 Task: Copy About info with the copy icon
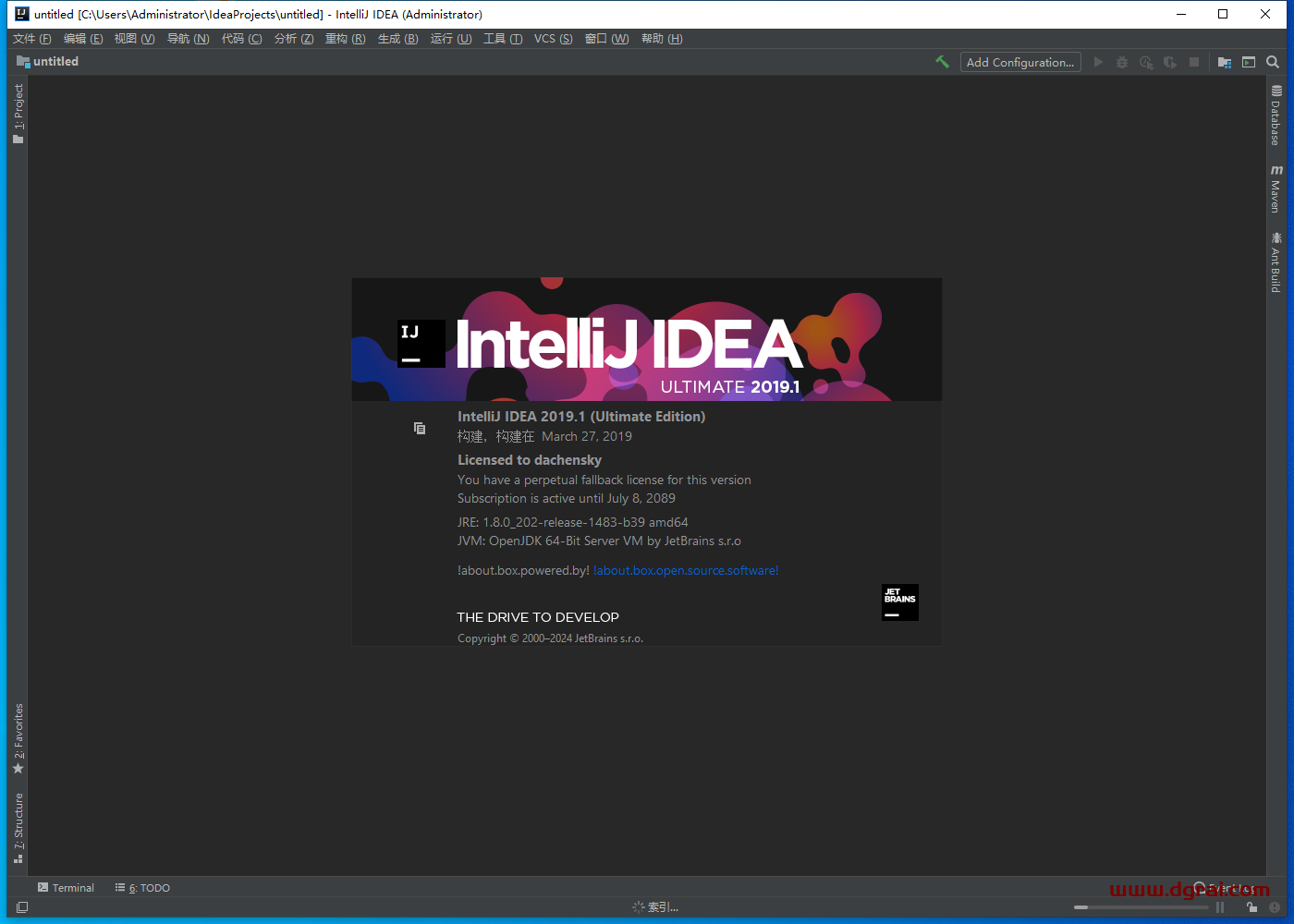420,428
